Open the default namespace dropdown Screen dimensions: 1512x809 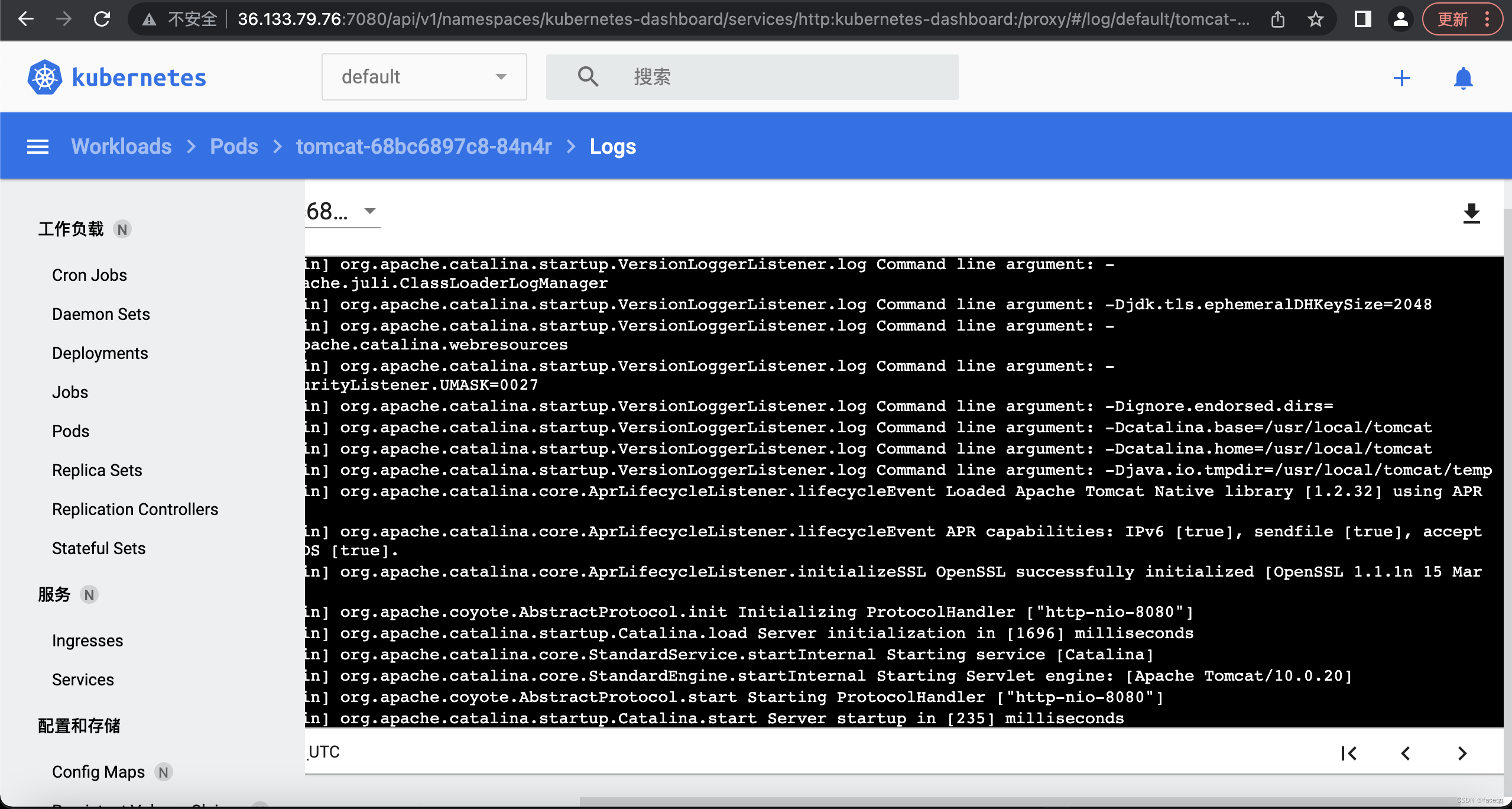tap(424, 77)
